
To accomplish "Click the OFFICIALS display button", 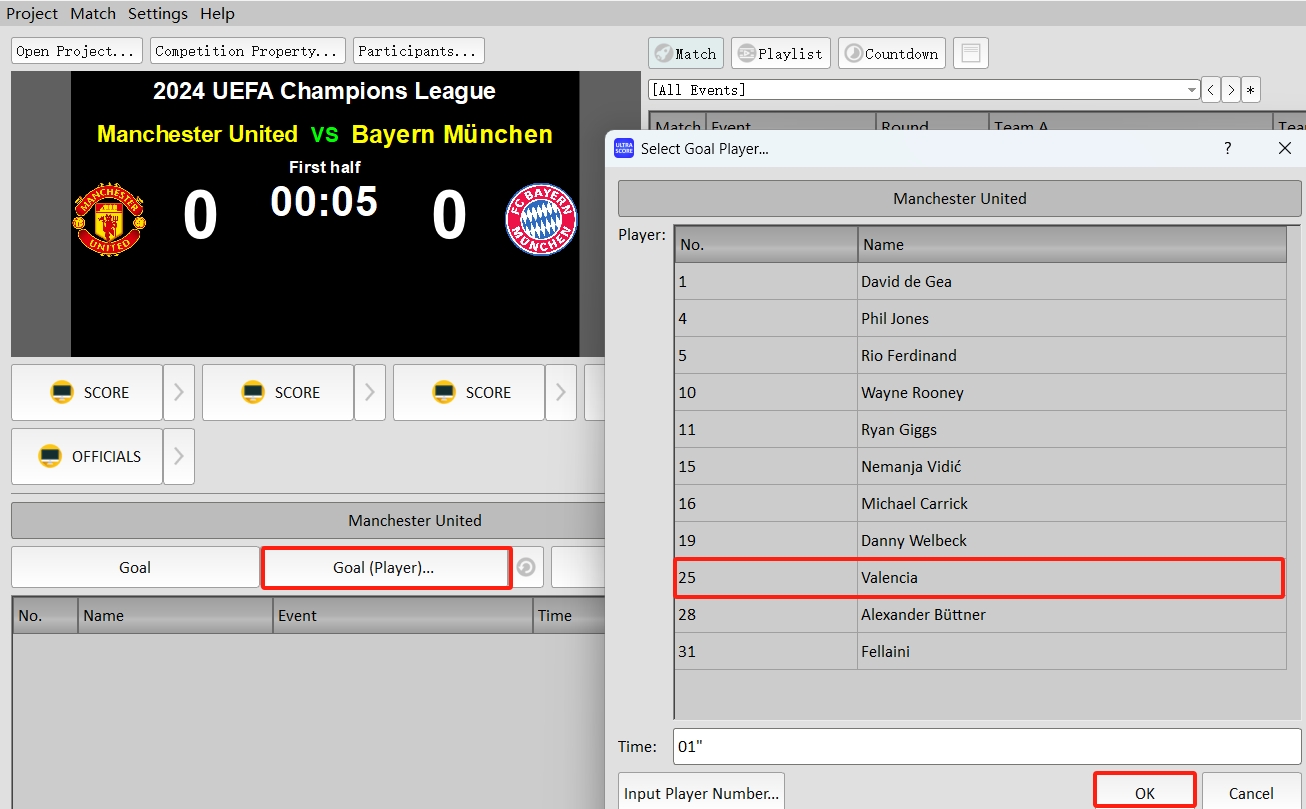I will 86,456.
